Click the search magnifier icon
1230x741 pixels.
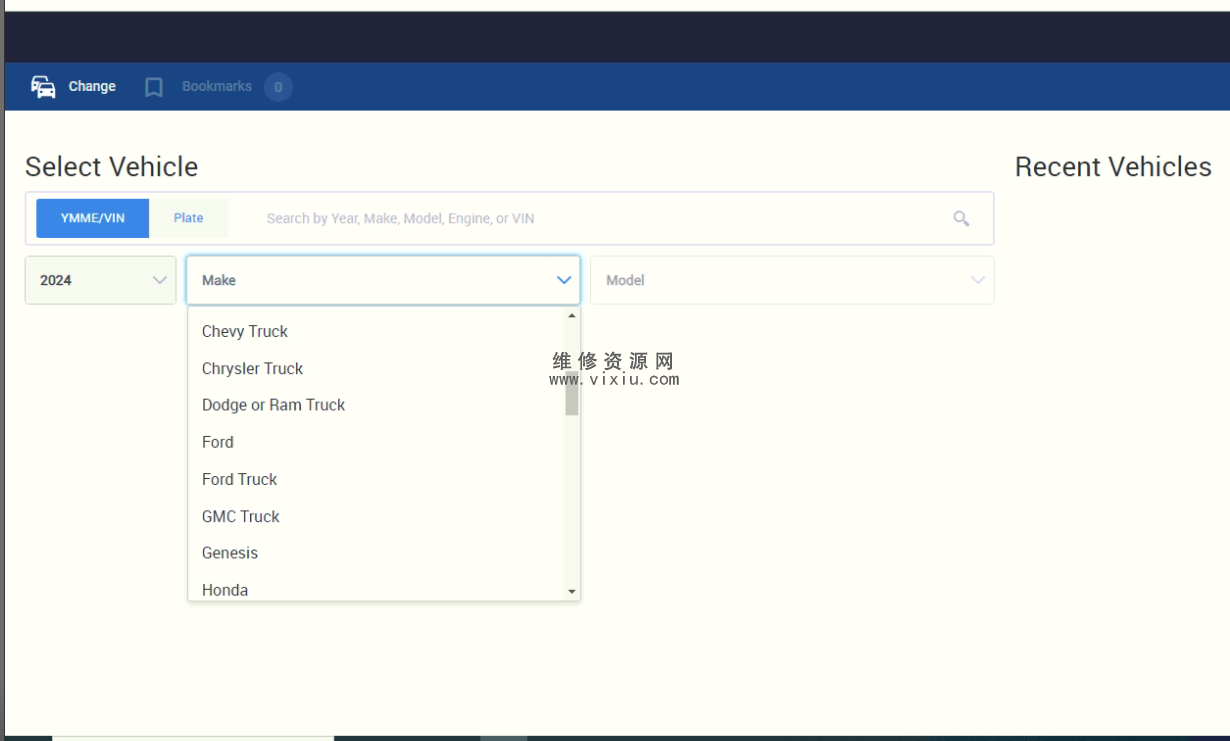click(961, 218)
